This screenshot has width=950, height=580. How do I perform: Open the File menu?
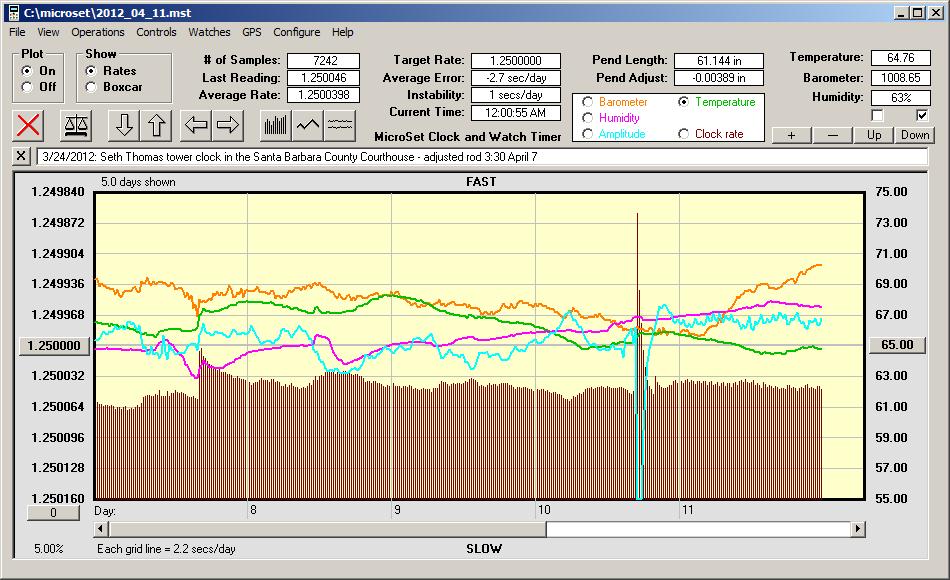pyautogui.click(x=17, y=32)
